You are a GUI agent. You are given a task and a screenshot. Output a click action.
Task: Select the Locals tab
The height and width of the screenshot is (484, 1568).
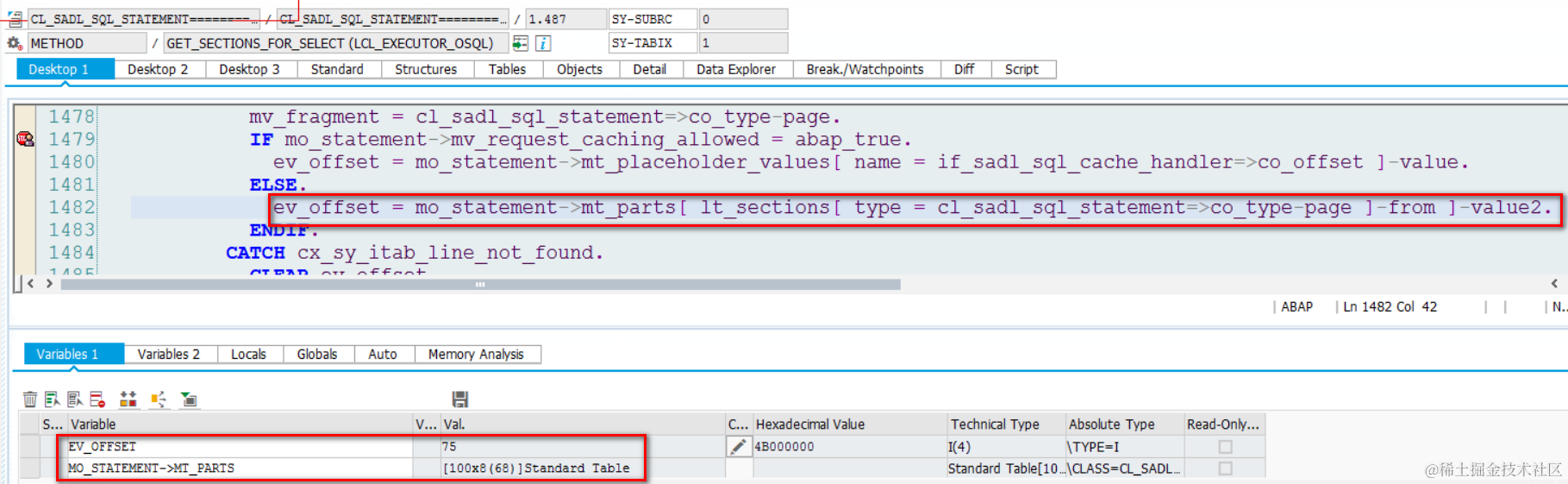pyautogui.click(x=248, y=354)
